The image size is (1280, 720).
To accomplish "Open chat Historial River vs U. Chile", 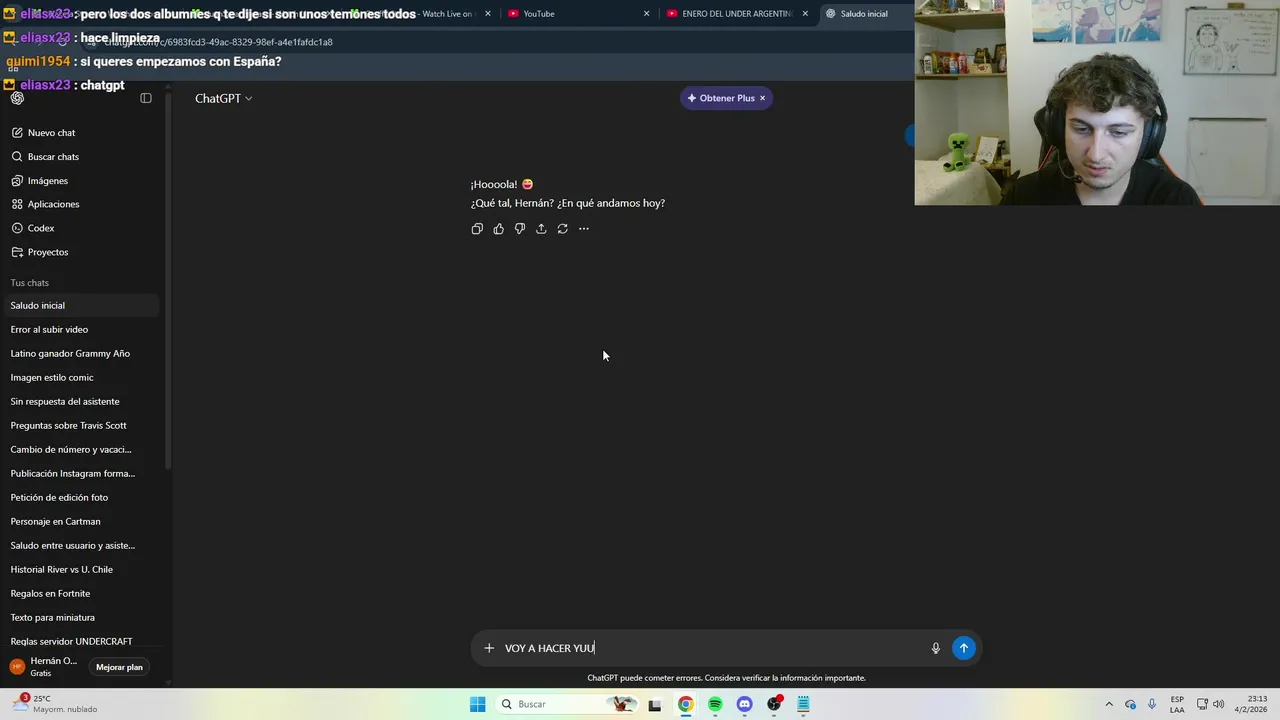I will pyautogui.click(x=80, y=569).
